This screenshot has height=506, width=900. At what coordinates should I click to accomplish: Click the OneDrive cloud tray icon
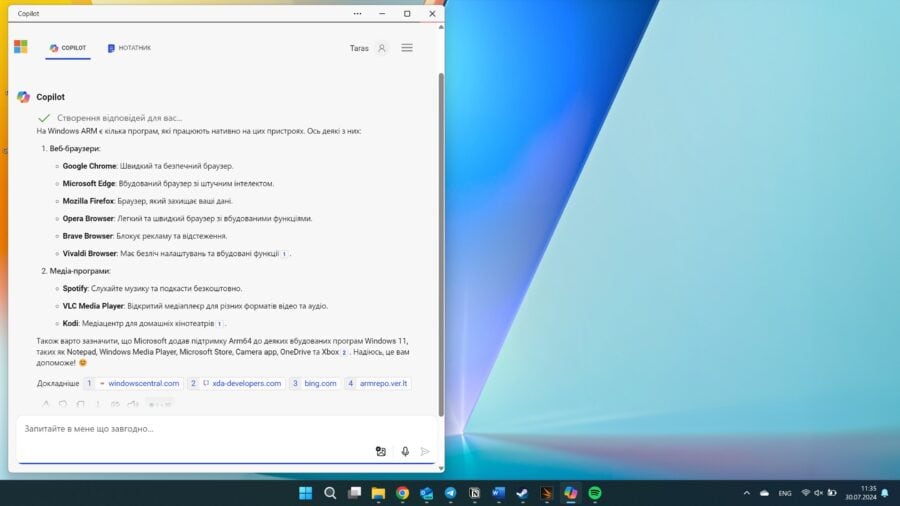pyautogui.click(x=765, y=493)
